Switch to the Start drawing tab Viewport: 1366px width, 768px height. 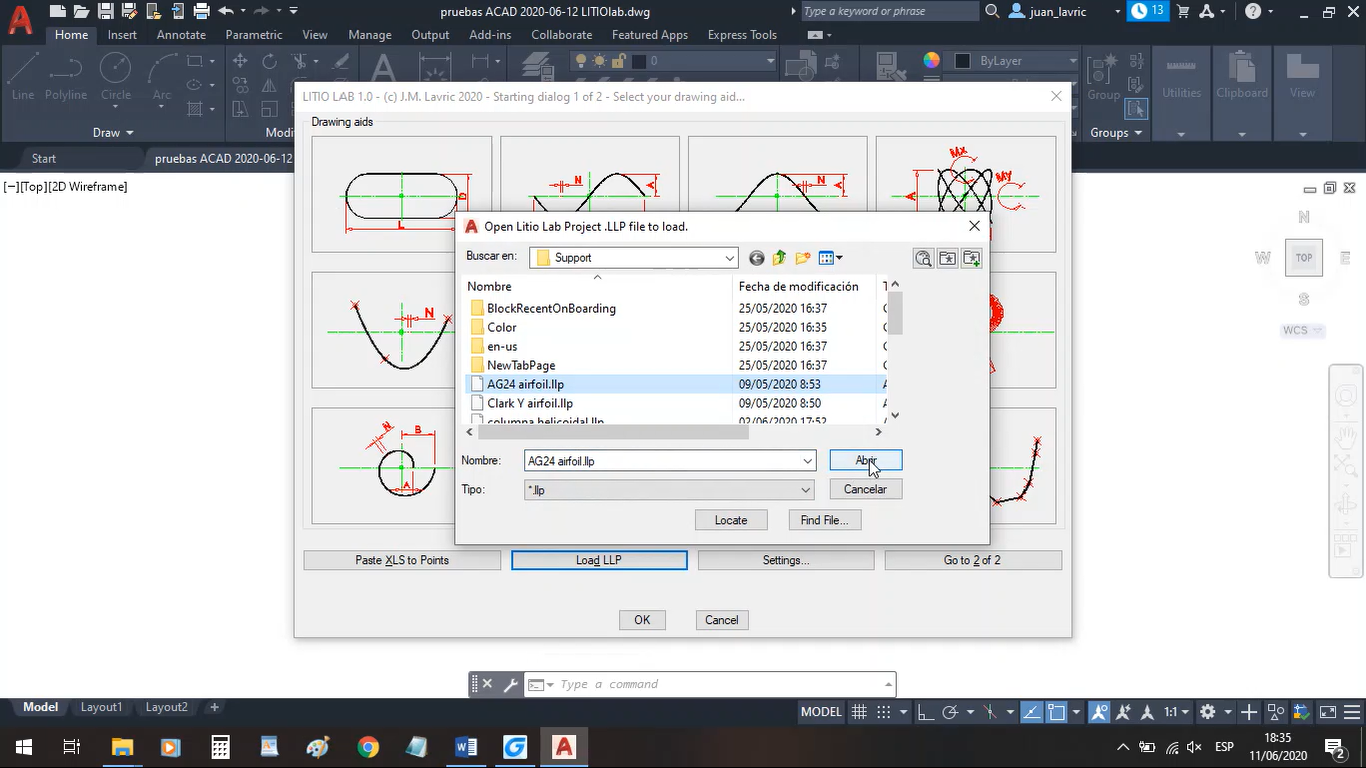[x=44, y=158]
